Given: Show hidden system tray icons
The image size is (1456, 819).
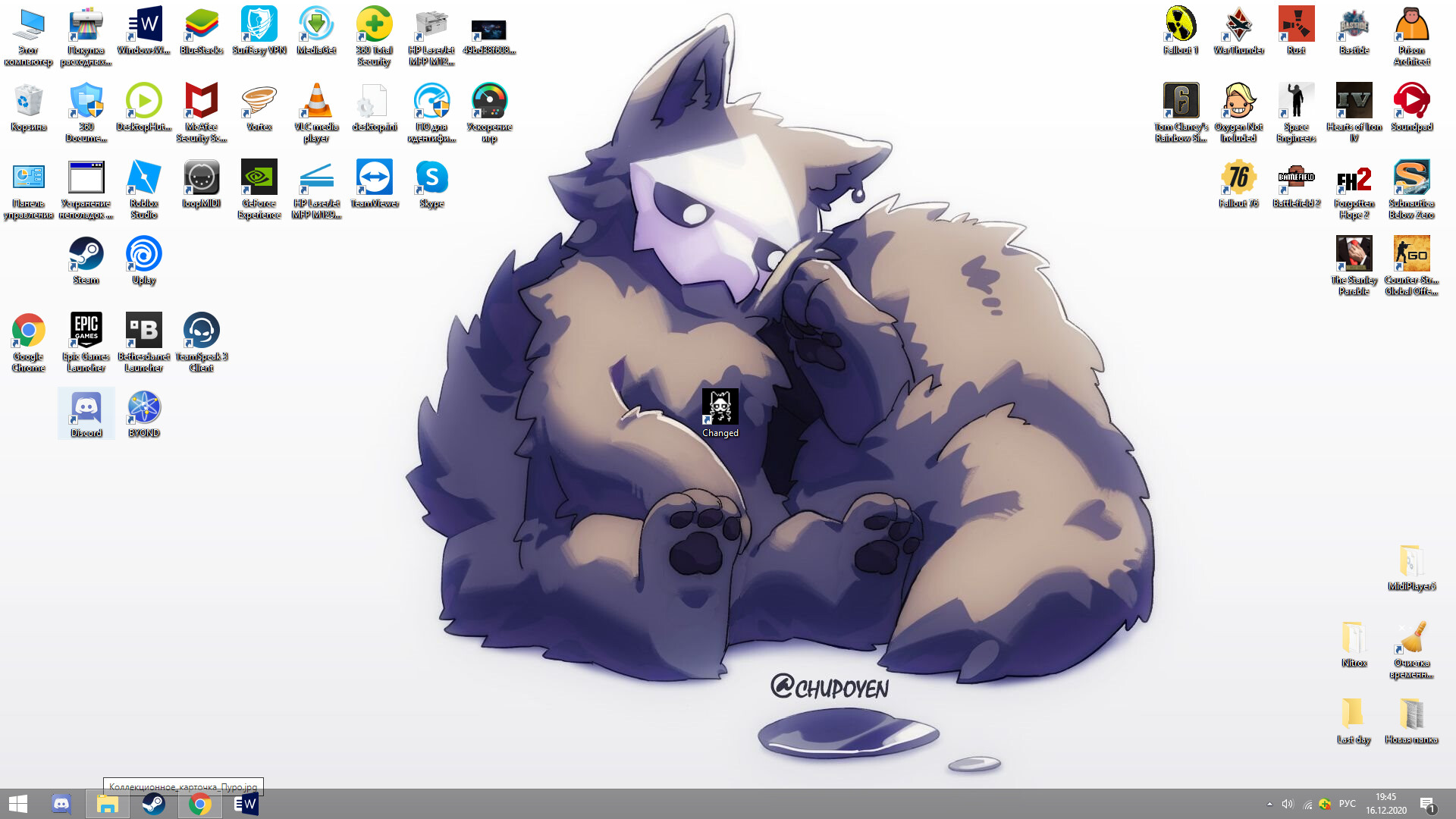Looking at the screenshot, I should click(x=1269, y=804).
